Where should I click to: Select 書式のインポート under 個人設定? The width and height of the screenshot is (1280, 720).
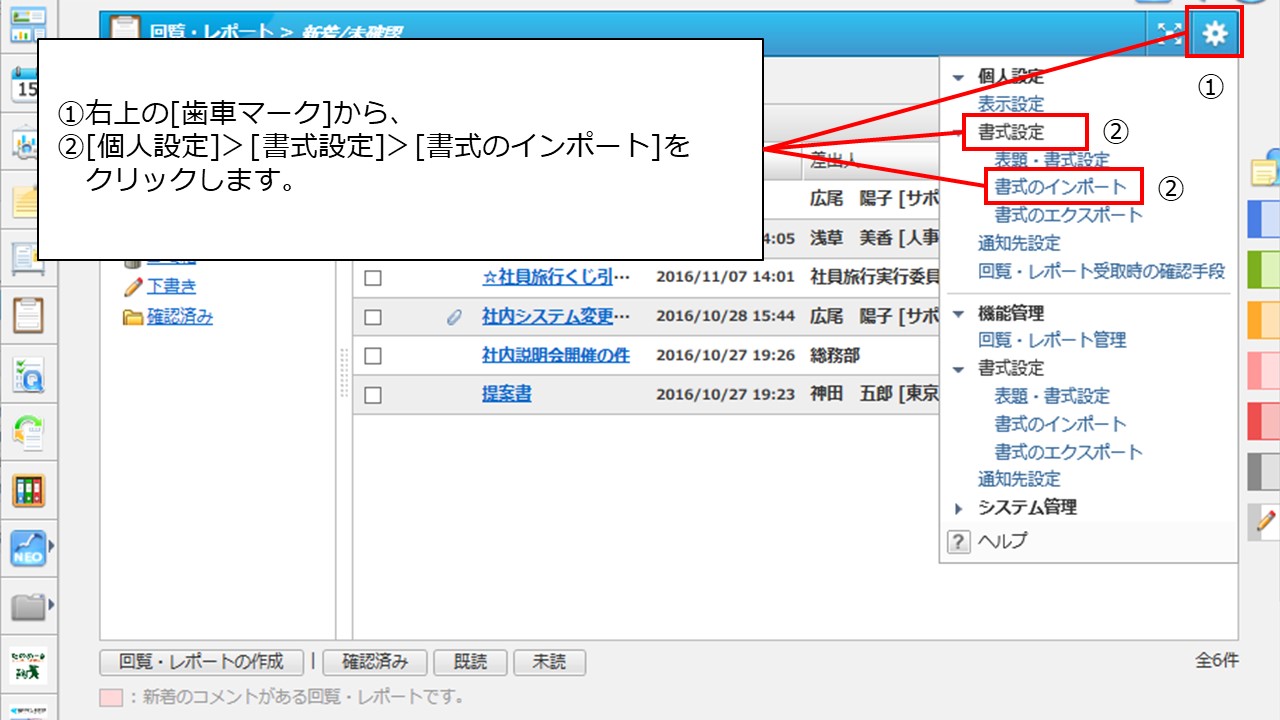[x=1060, y=187]
